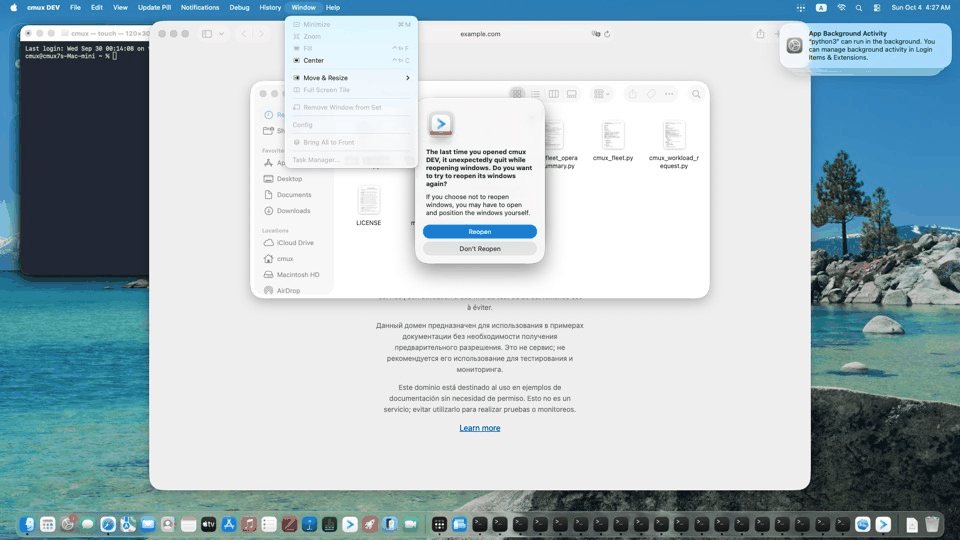Go back in Safari
960x540 pixels.
[244, 34]
